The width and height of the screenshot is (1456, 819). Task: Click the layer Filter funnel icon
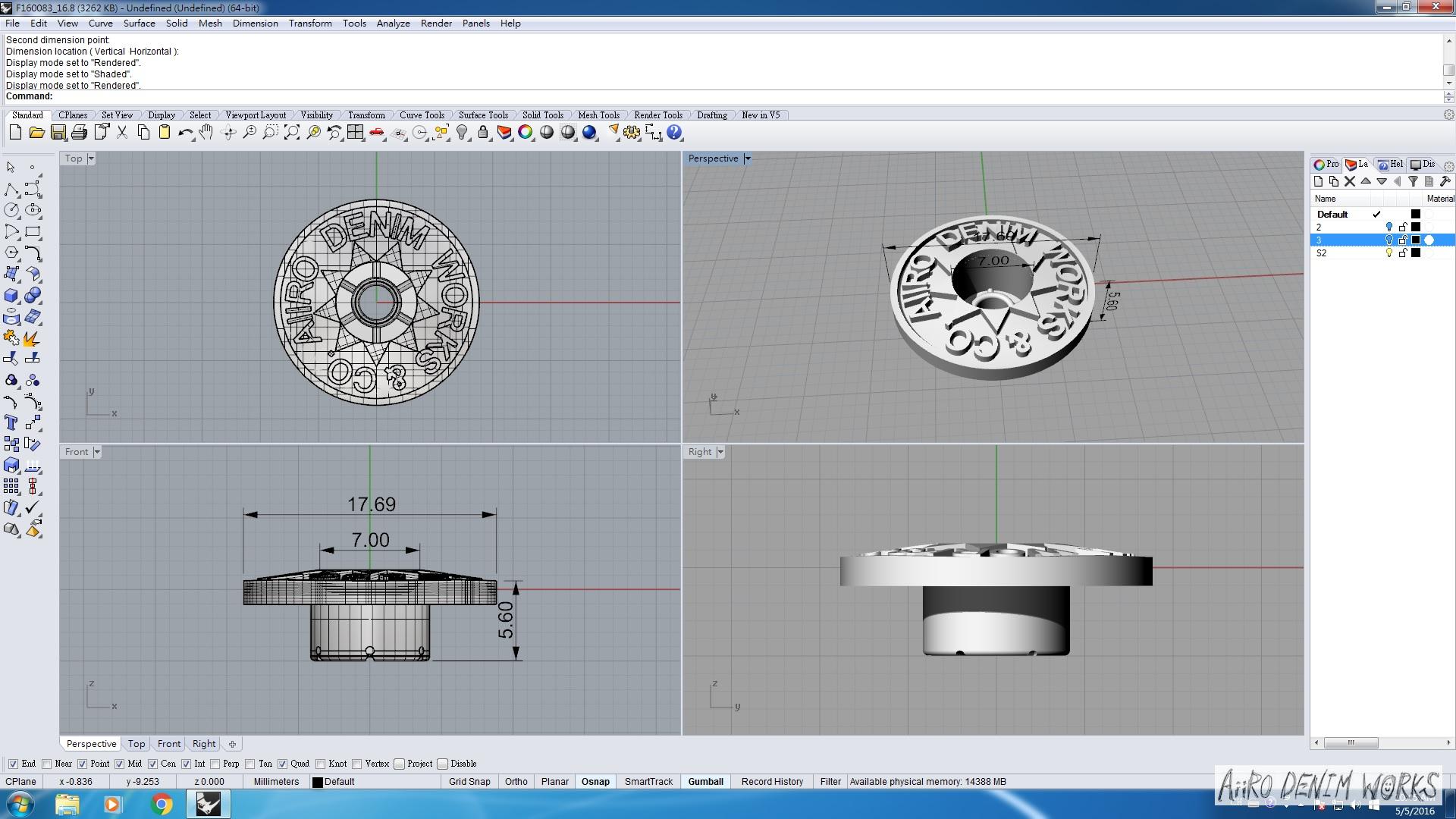(x=1413, y=181)
